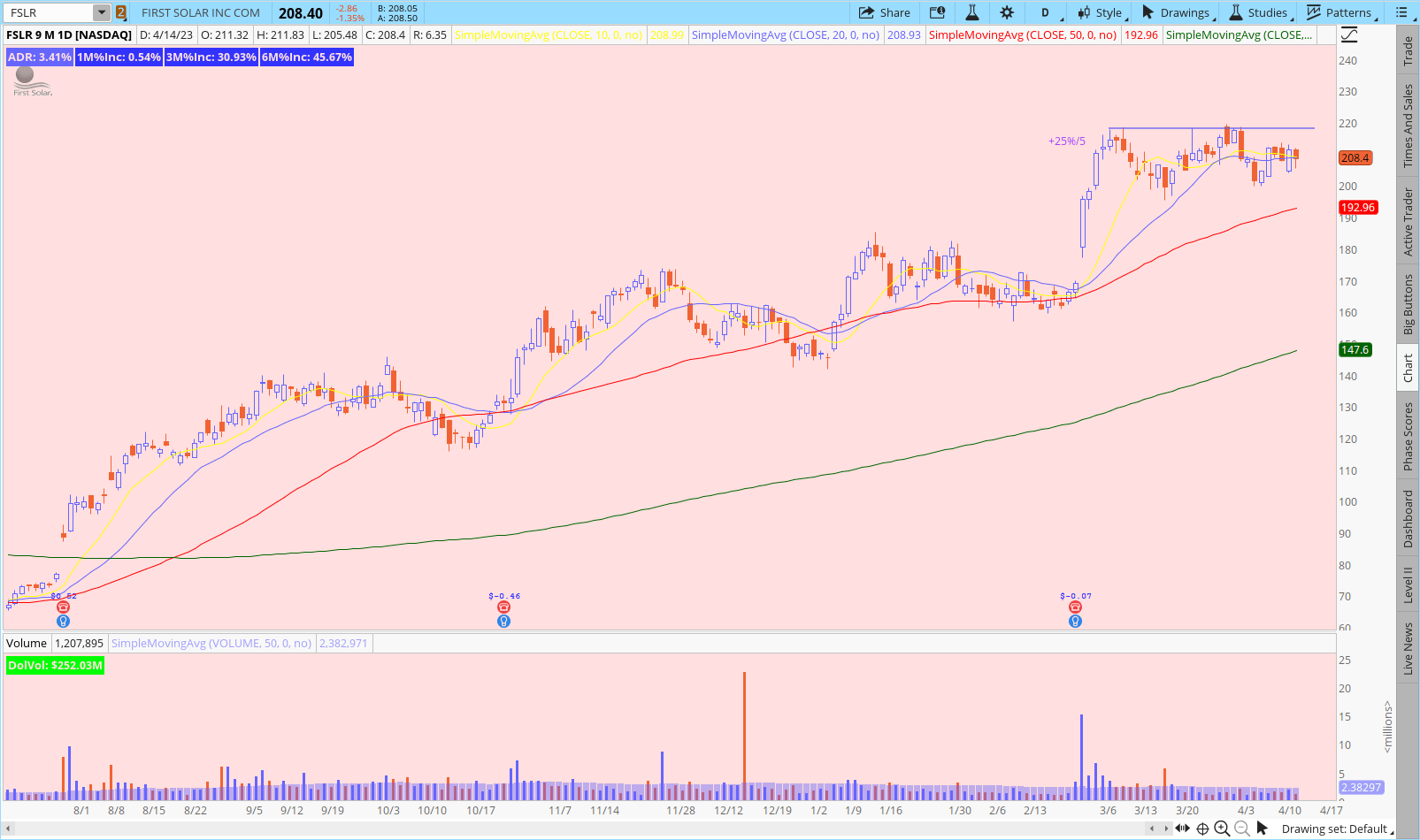Open the list-style chart menu icon

tap(1401, 12)
